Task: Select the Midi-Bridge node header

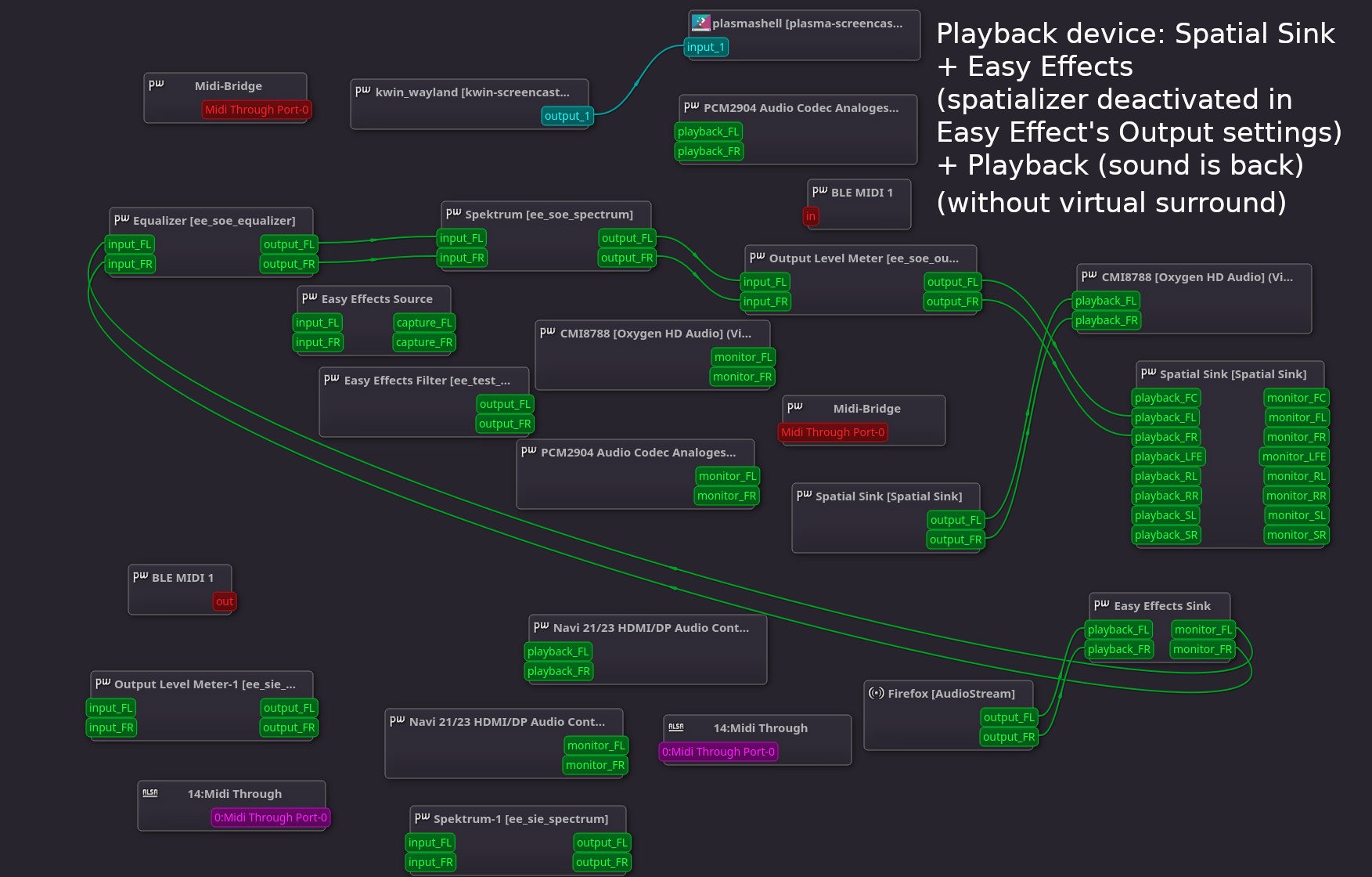Action: [x=229, y=86]
